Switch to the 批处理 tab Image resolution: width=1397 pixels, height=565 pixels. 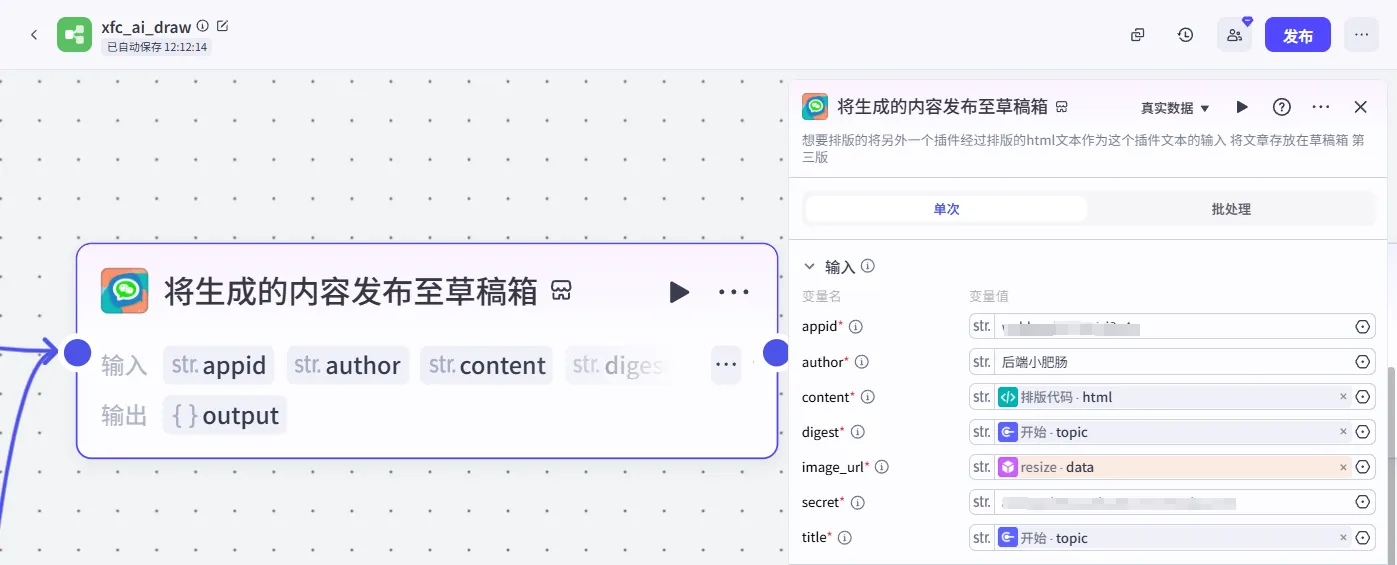pyautogui.click(x=1231, y=209)
